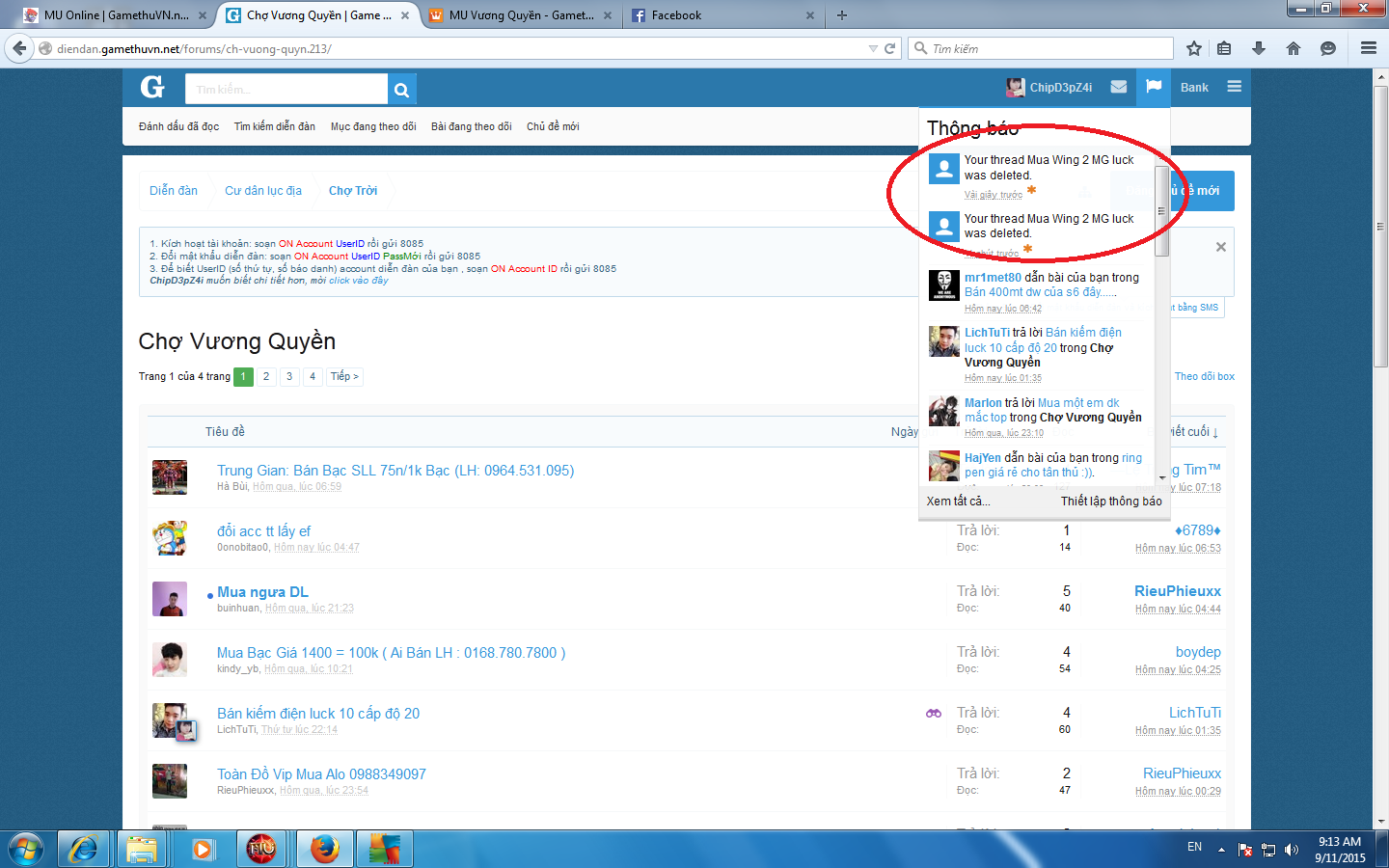Viewport: 1389px width, 868px height.
Task: Open the Firefox main menu button
Action: pos(1368,48)
